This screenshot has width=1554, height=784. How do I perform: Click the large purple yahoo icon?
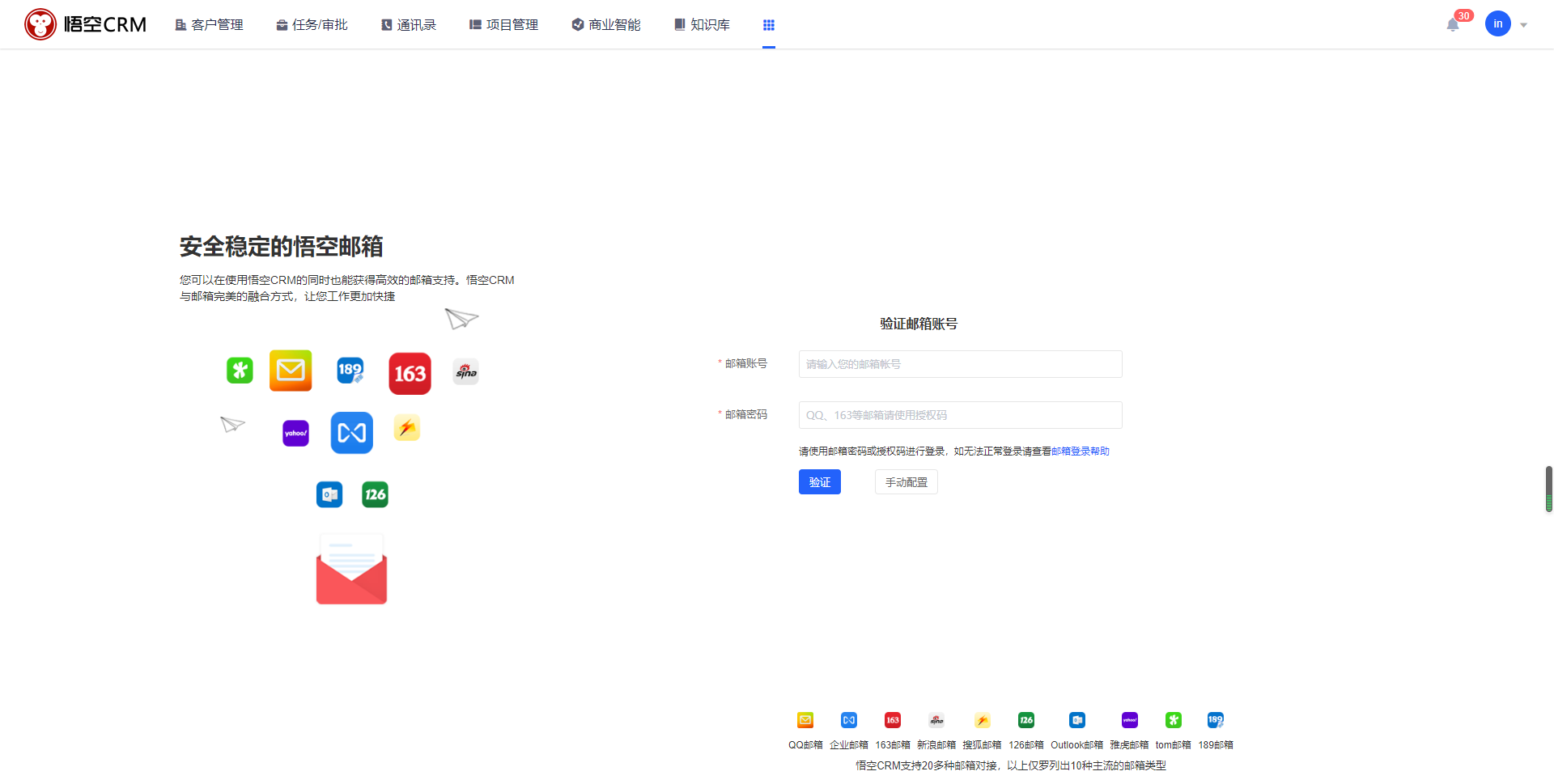[295, 433]
